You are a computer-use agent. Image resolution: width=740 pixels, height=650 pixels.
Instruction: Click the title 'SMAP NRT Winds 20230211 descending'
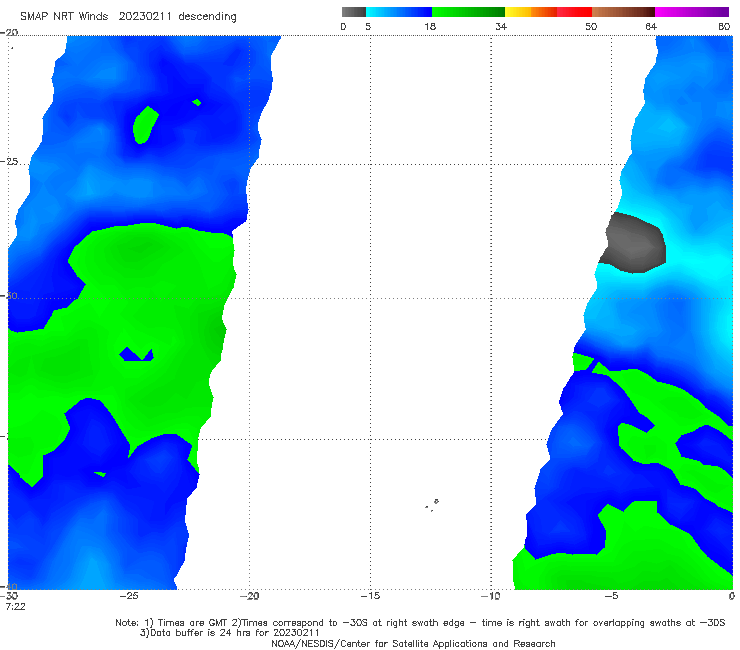pos(128,17)
